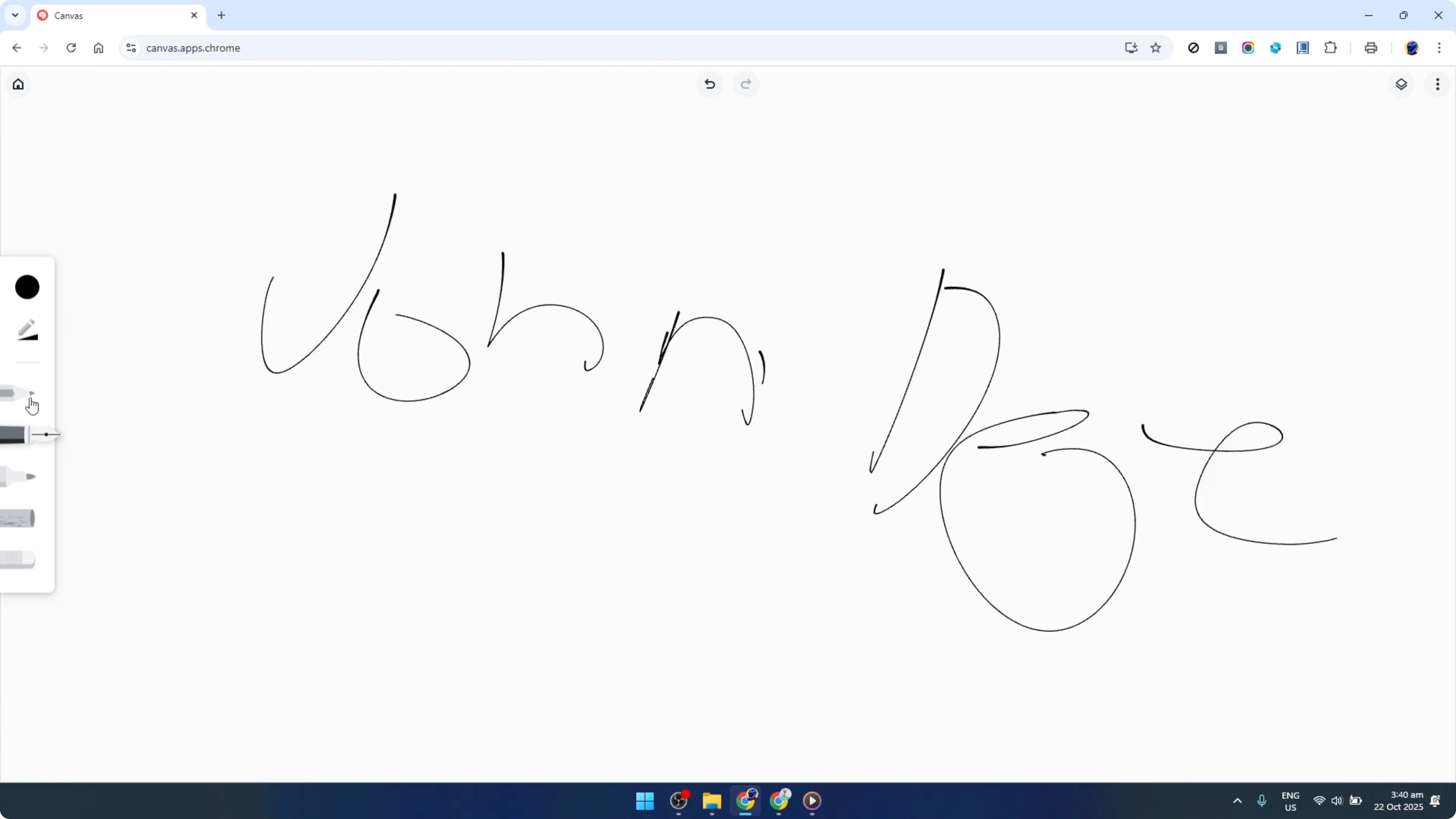1456x819 pixels.
Task: Open a new browser tab
Action: click(221, 15)
